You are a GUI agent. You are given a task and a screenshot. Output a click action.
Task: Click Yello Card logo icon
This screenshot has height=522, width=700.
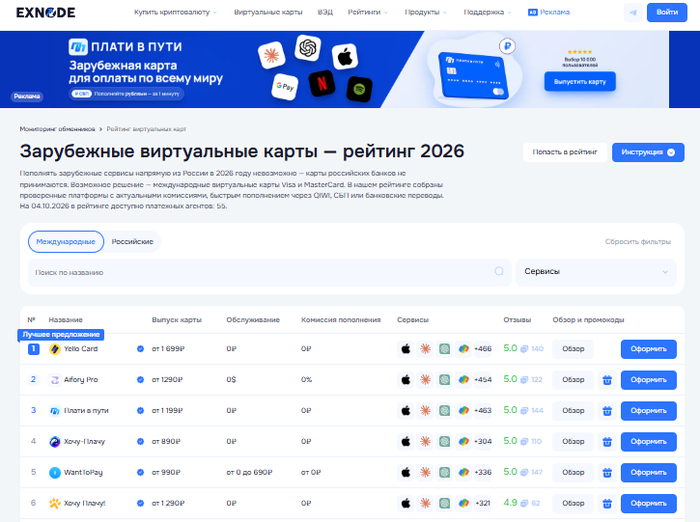[x=54, y=349]
